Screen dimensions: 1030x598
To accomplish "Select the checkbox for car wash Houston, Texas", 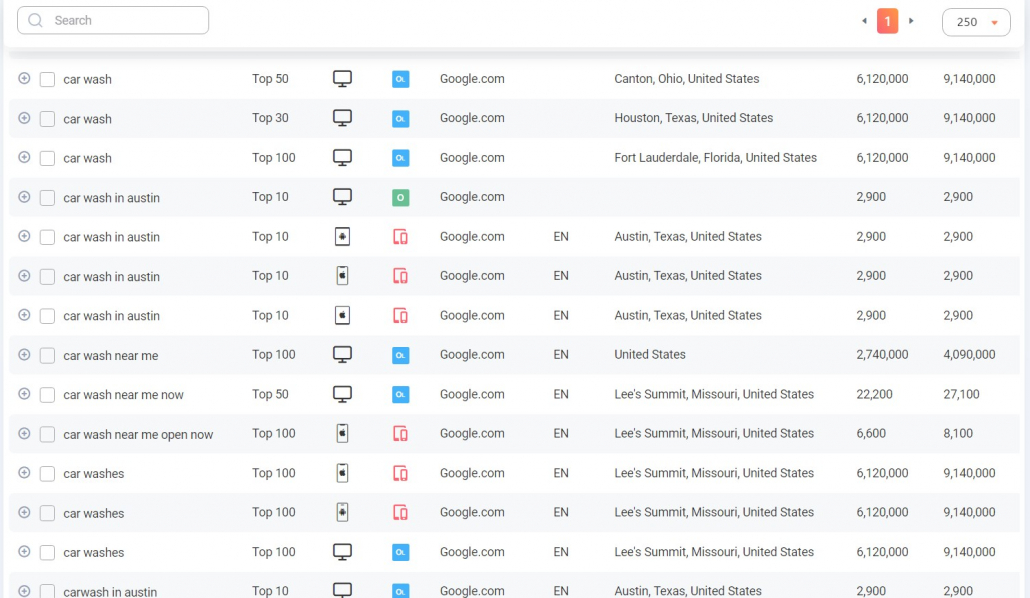I will pyautogui.click(x=47, y=119).
